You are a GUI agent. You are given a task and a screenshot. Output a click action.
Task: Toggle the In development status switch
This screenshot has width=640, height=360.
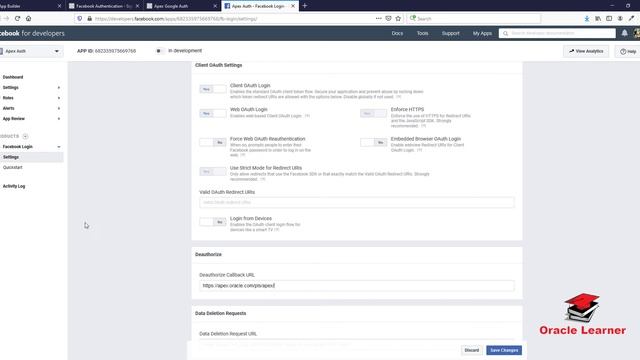[160, 51]
